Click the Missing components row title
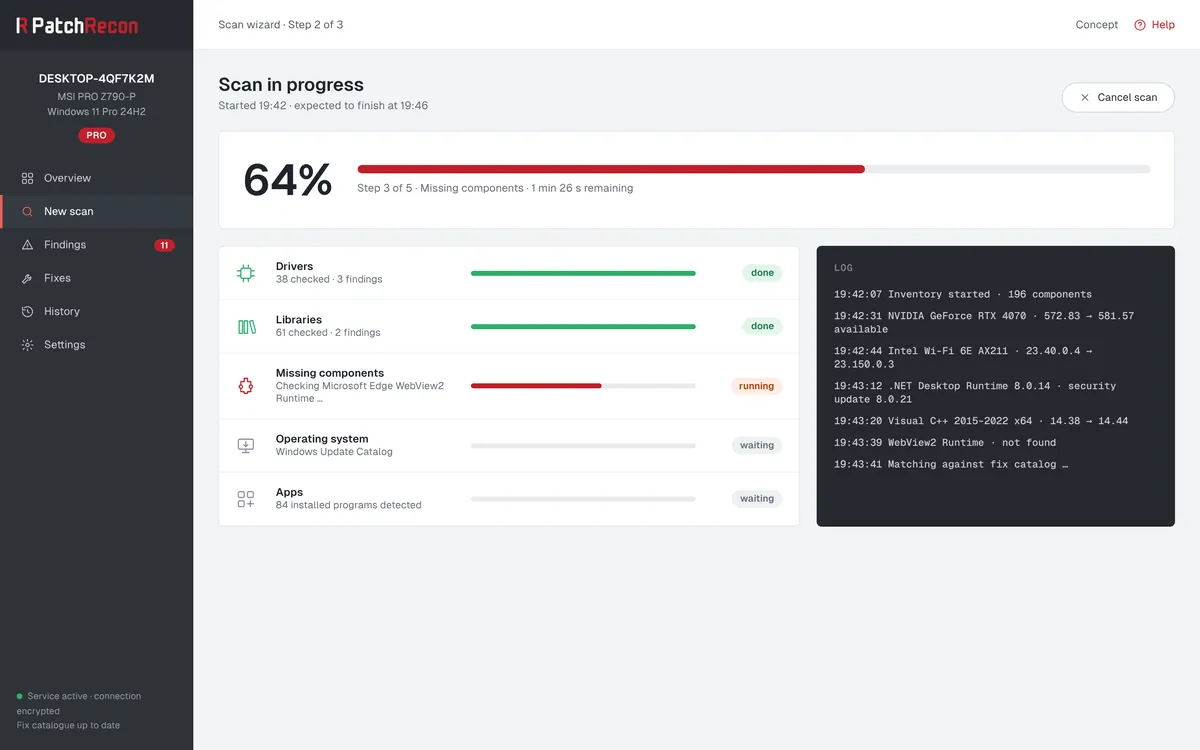Screen dimensions: 1200x750 [x=330, y=373]
